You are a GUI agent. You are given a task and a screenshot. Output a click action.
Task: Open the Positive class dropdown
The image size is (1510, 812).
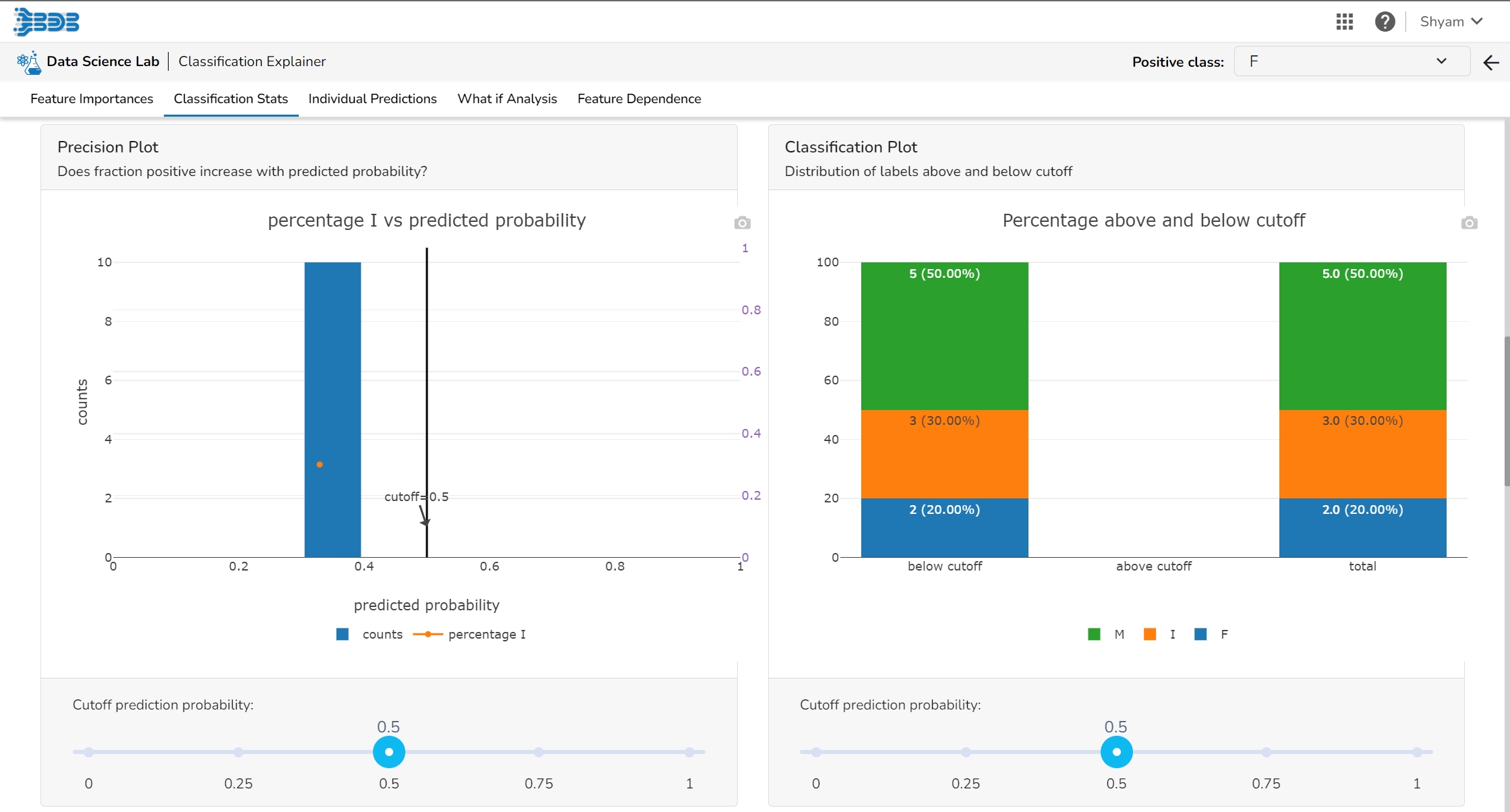pyautogui.click(x=1351, y=61)
